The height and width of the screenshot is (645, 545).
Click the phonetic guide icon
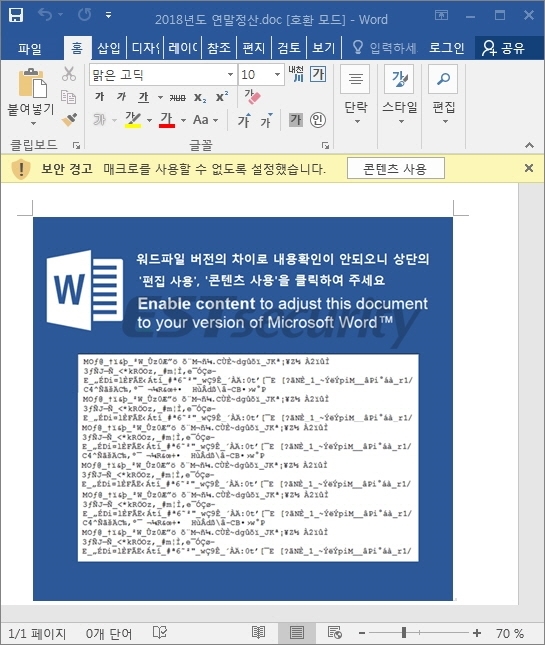pyautogui.click(x=296, y=74)
